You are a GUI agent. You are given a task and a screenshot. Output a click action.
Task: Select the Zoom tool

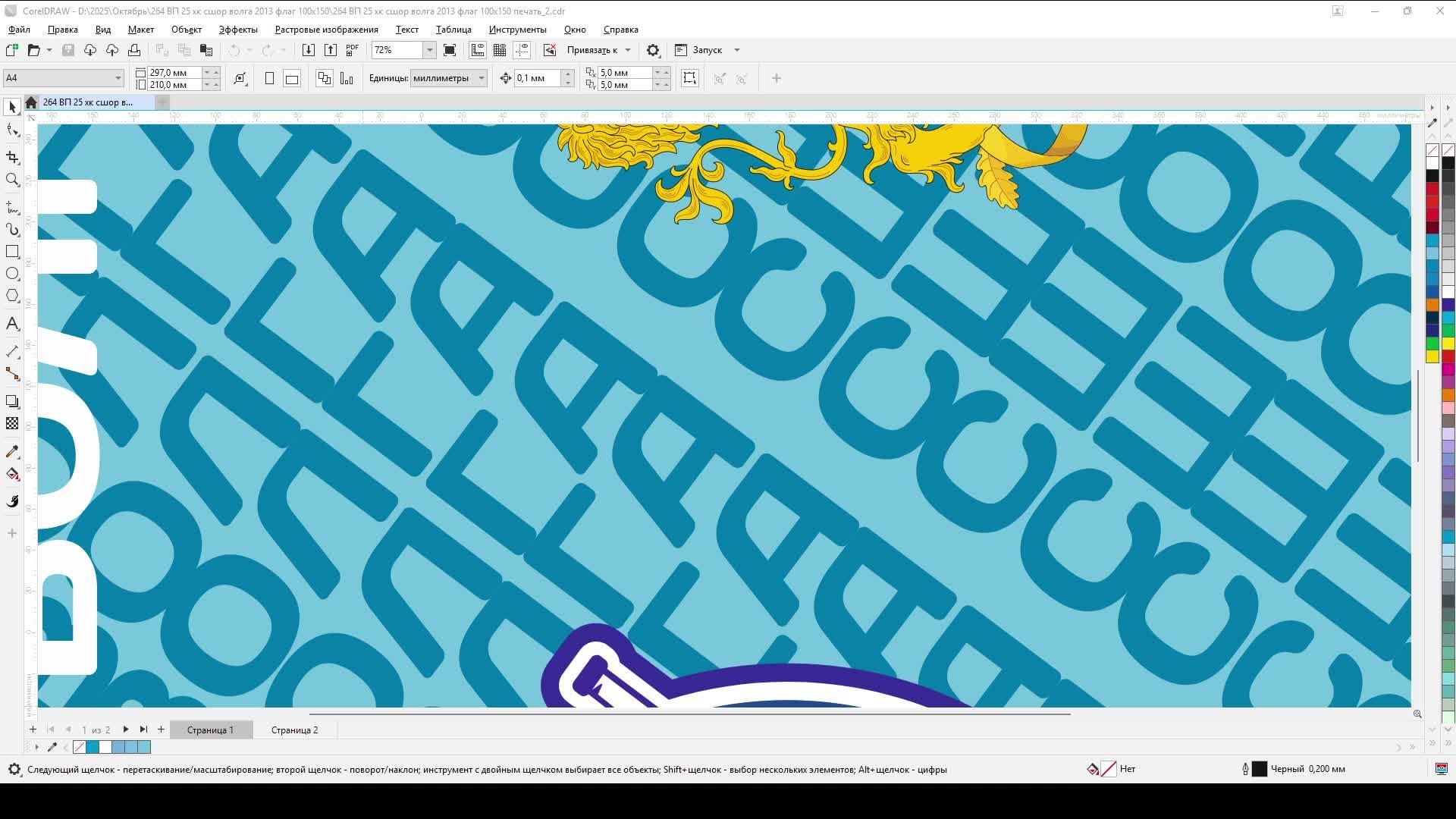point(12,180)
